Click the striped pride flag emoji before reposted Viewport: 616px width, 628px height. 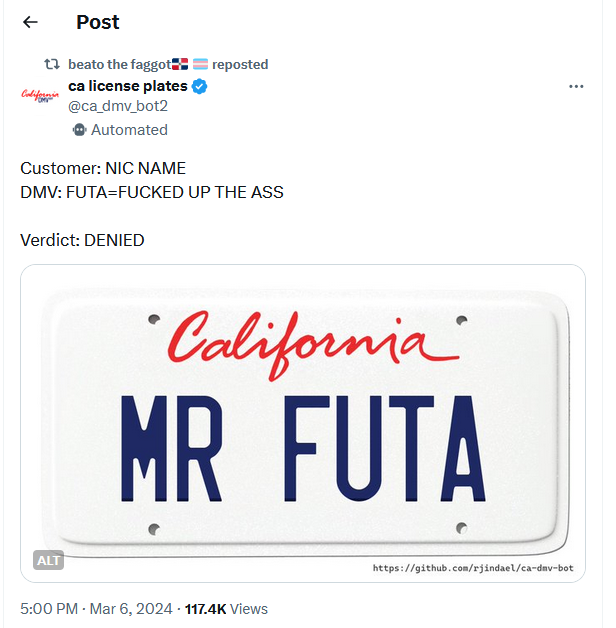coord(200,64)
